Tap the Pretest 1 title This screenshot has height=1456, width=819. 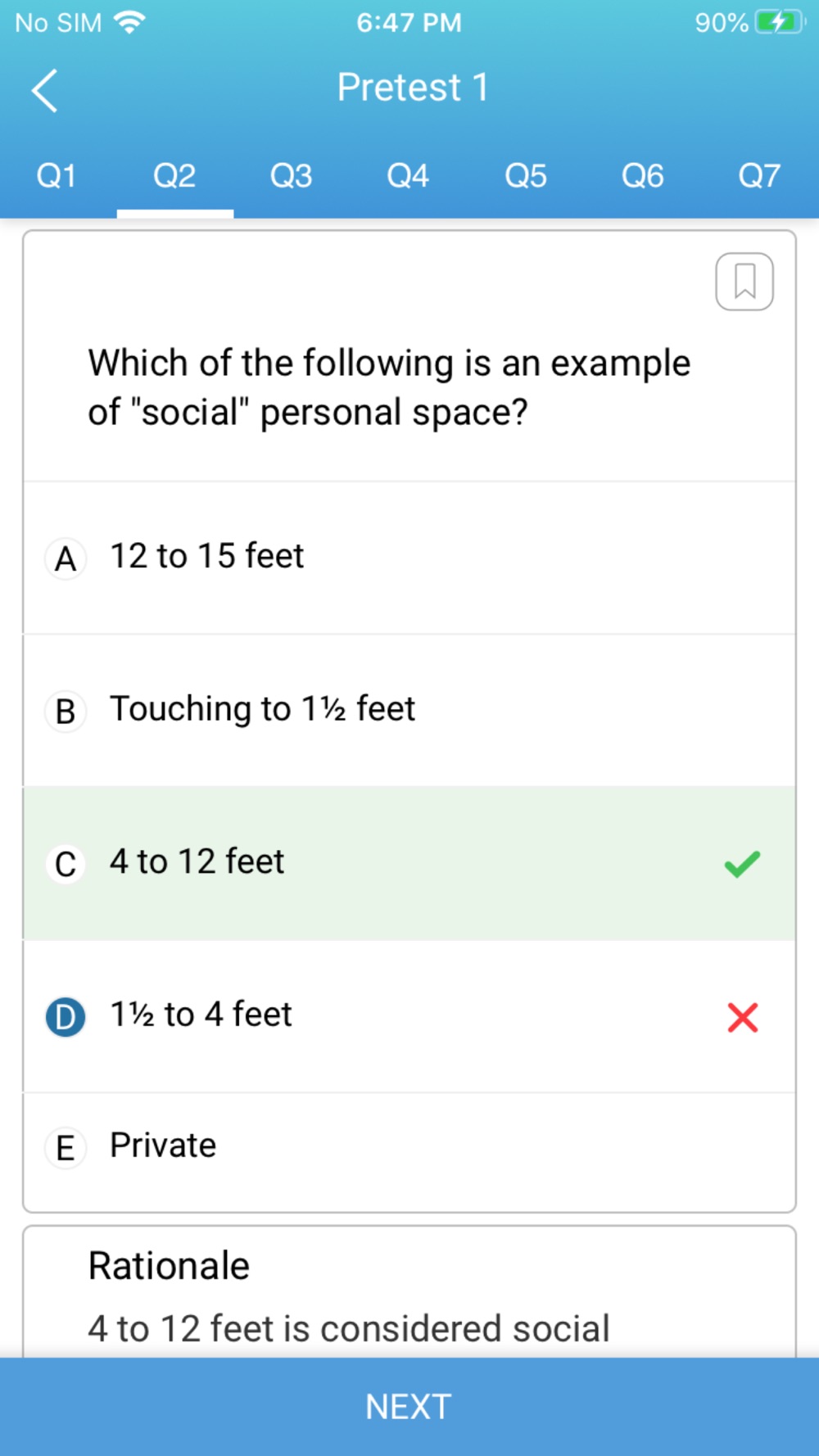click(x=413, y=88)
